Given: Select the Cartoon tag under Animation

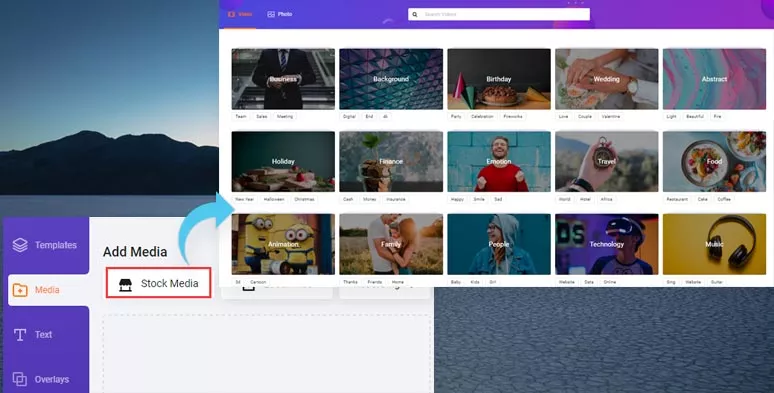Looking at the screenshot, I should [x=258, y=282].
